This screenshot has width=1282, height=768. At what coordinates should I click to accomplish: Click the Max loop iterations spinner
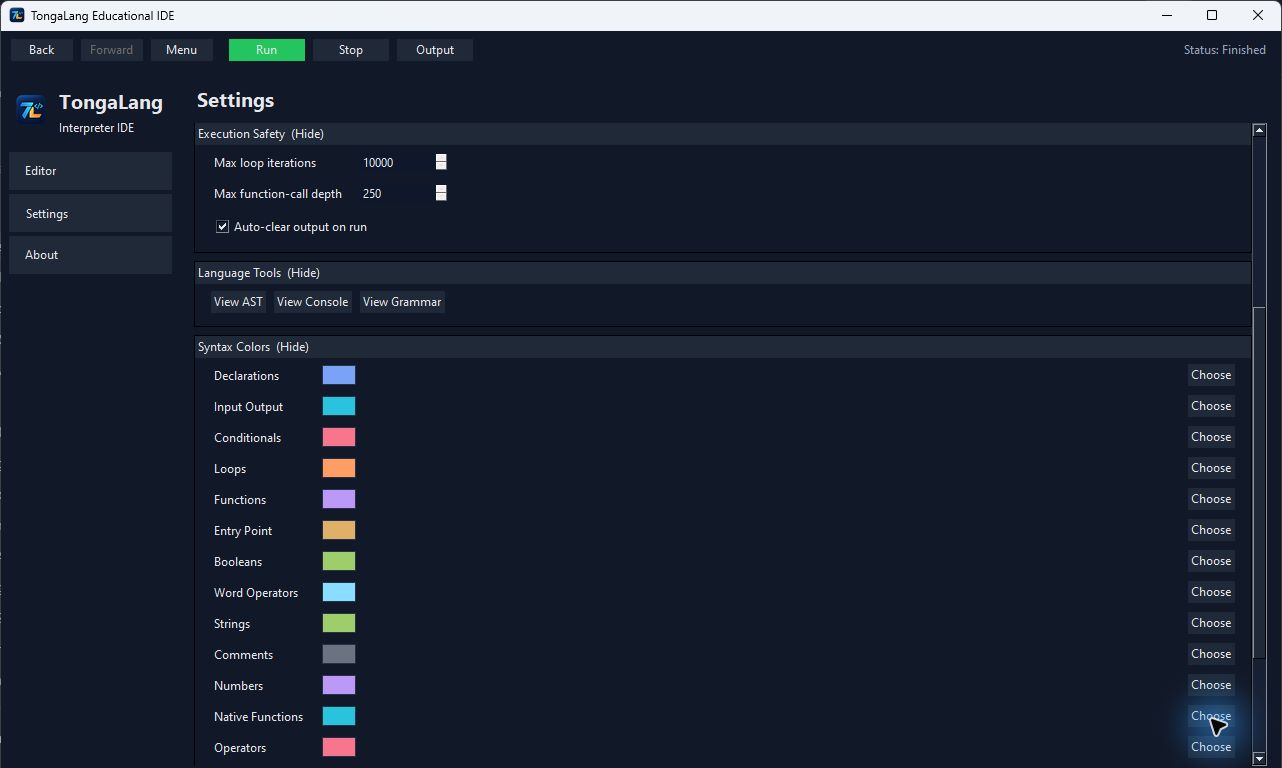click(441, 163)
